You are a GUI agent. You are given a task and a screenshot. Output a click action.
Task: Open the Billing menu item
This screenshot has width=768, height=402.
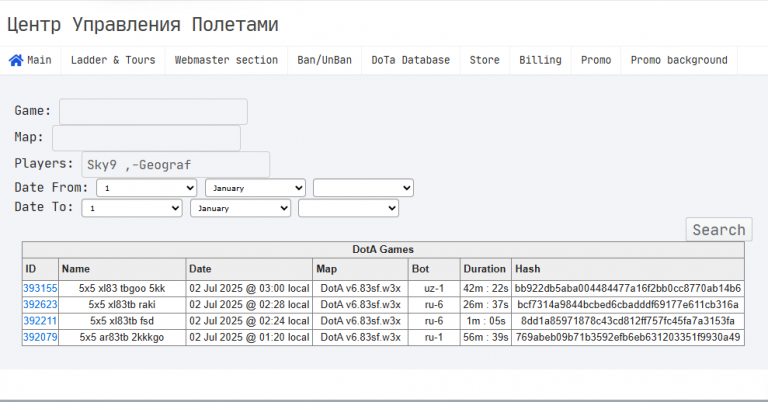pyautogui.click(x=540, y=60)
